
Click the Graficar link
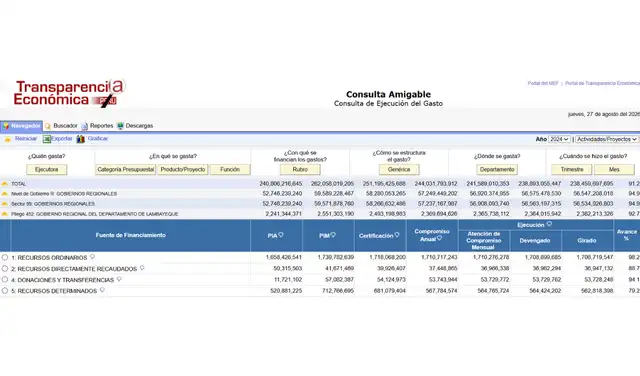pyautogui.click(x=98, y=139)
